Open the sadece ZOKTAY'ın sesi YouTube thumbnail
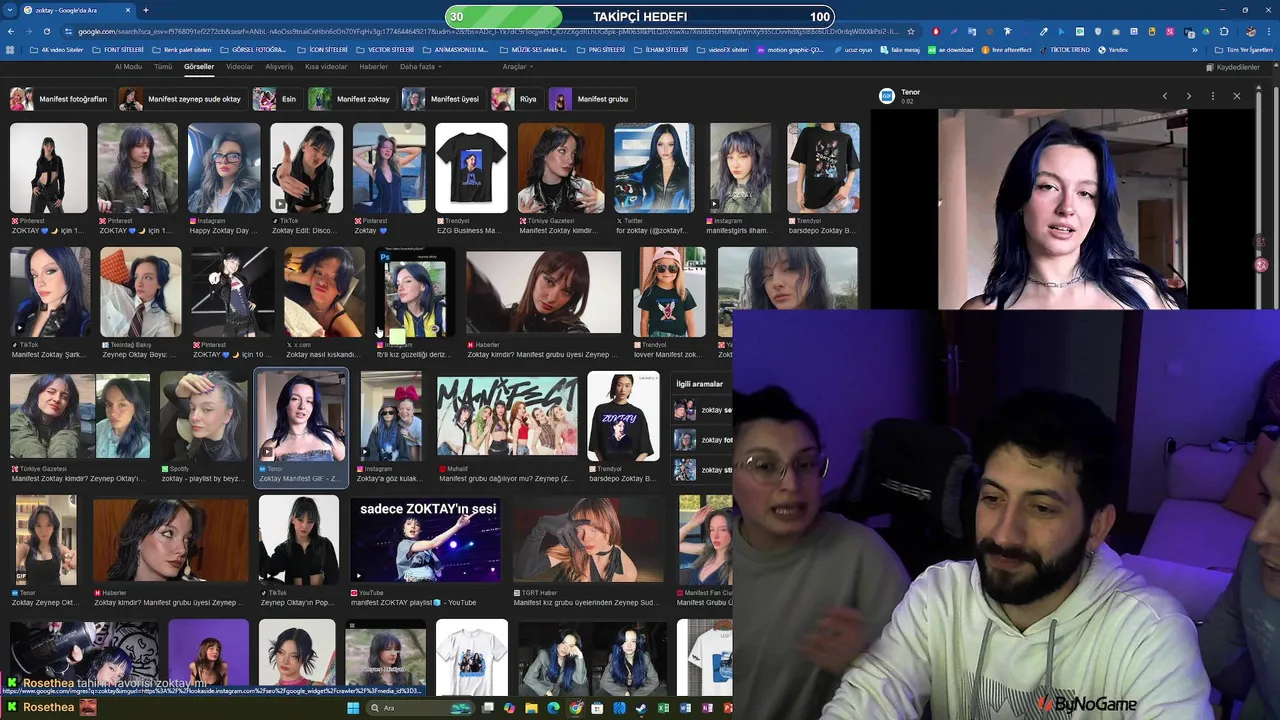 click(x=425, y=540)
